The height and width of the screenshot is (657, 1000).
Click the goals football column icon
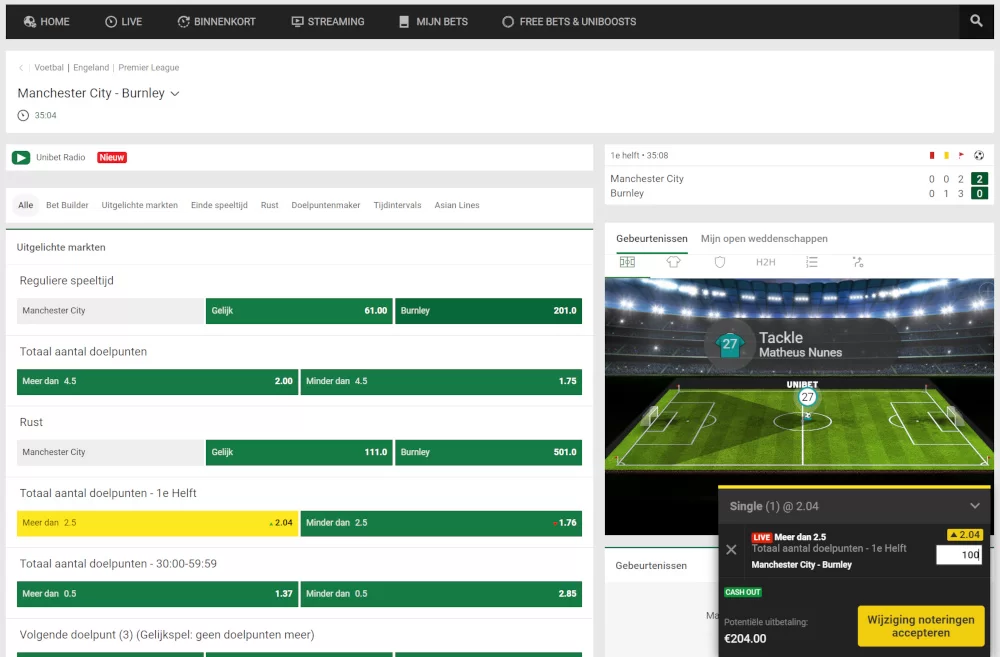coord(979,156)
